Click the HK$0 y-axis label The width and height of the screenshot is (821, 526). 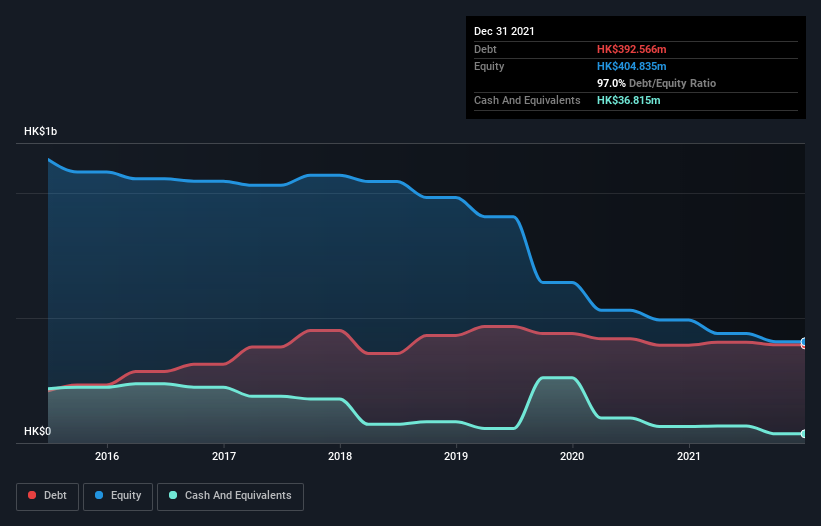coord(37,431)
